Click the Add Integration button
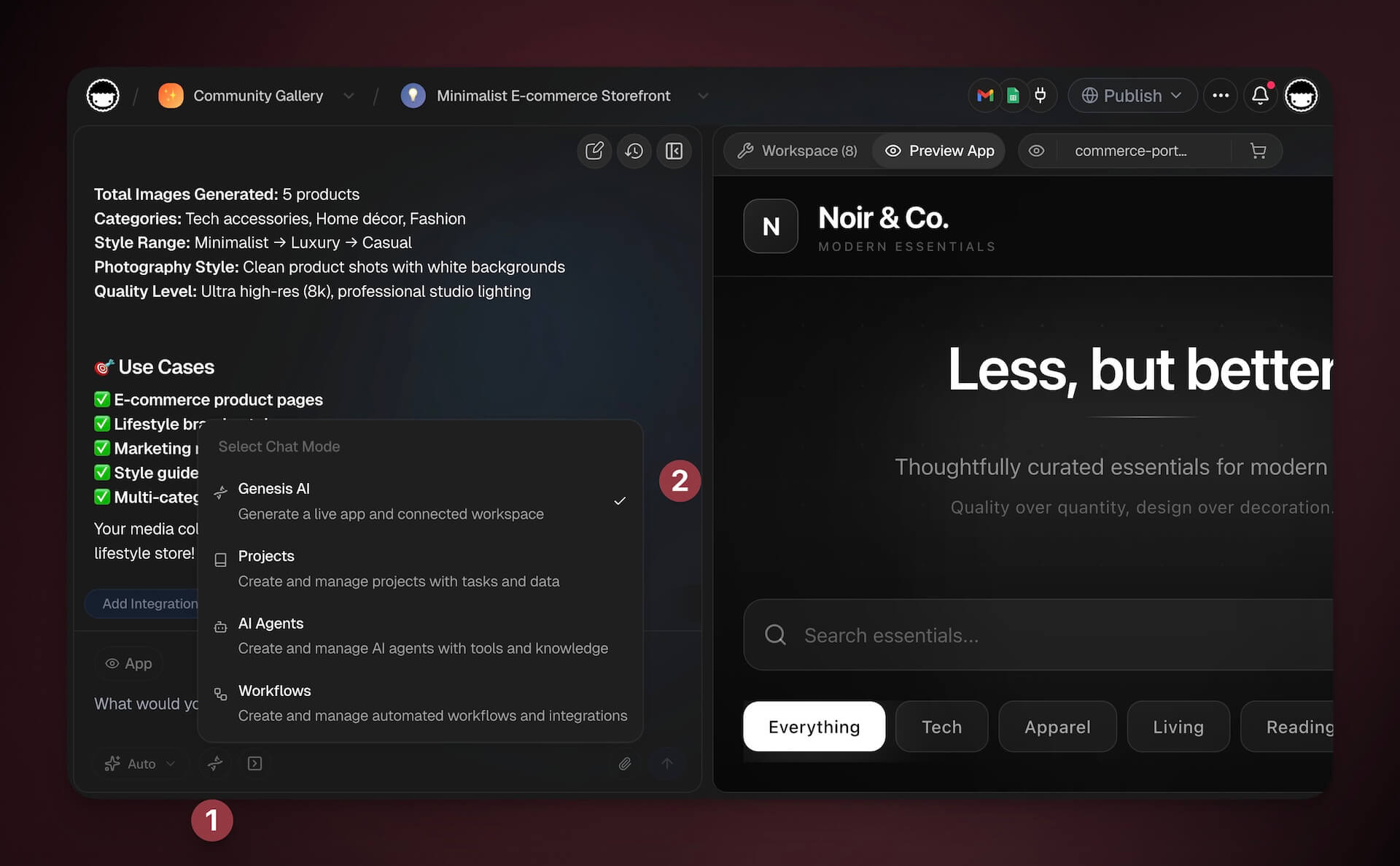 click(149, 603)
